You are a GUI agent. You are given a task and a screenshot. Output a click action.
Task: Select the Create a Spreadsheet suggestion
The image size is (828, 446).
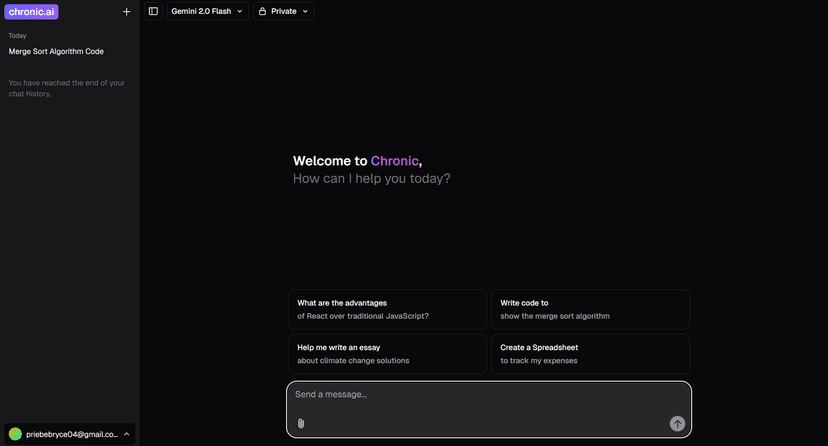pyautogui.click(x=590, y=354)
